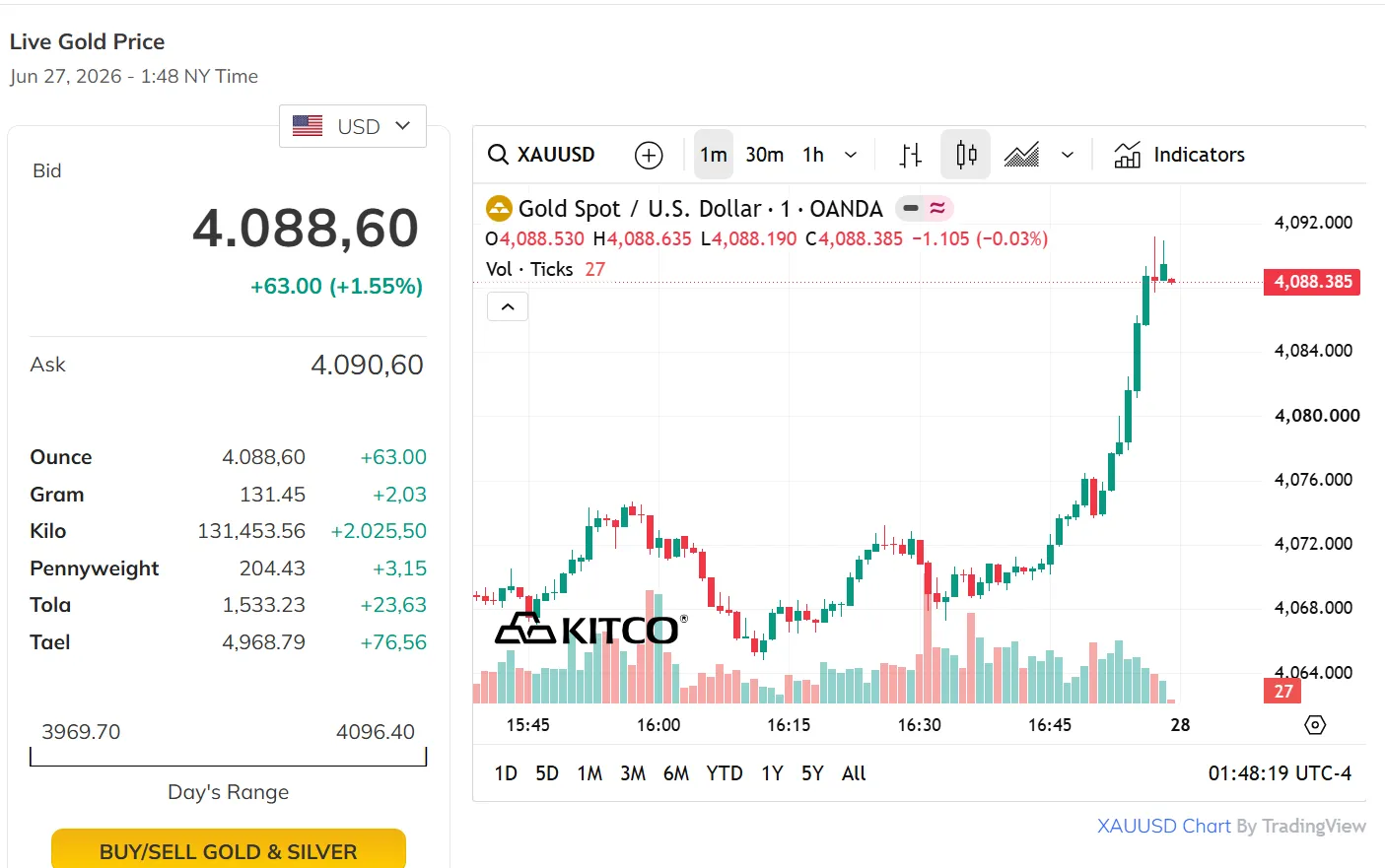The width and height of the screenshot is (1385, 868).
Task: Collapse the chart legend arrow
Action: 508,306
